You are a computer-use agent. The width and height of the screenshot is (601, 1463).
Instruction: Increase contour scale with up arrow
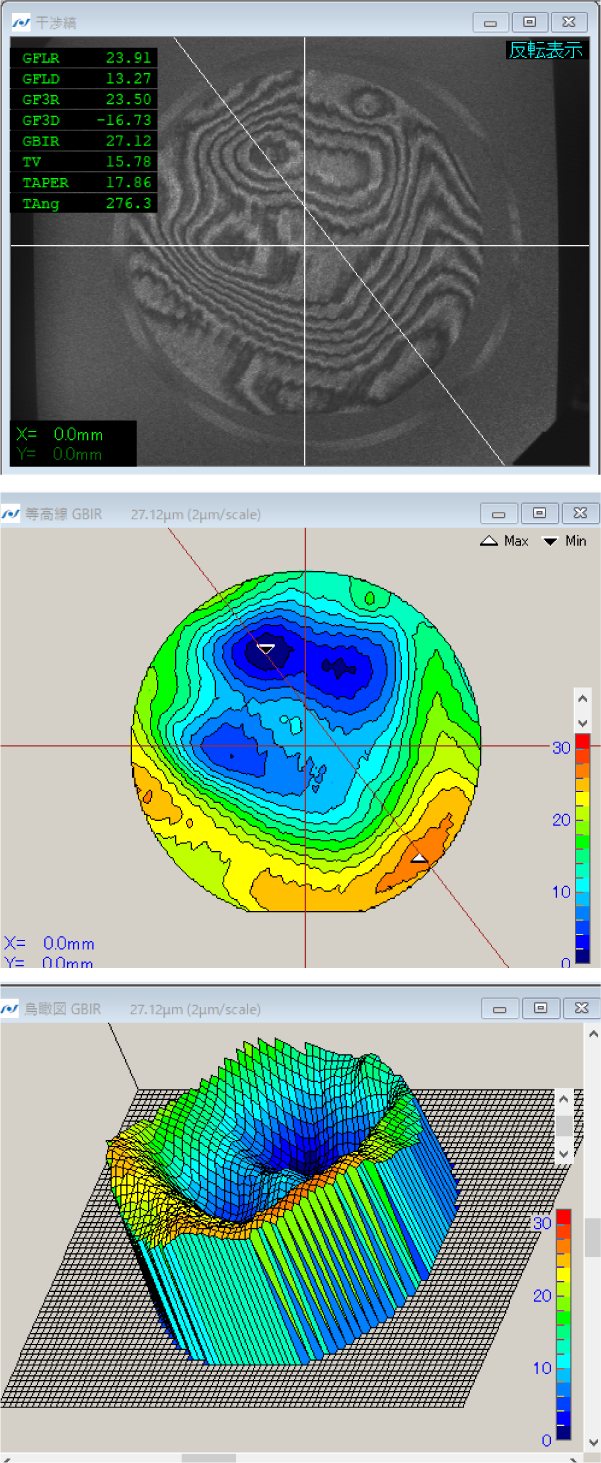pyautogui.click(x=582, y=698)
